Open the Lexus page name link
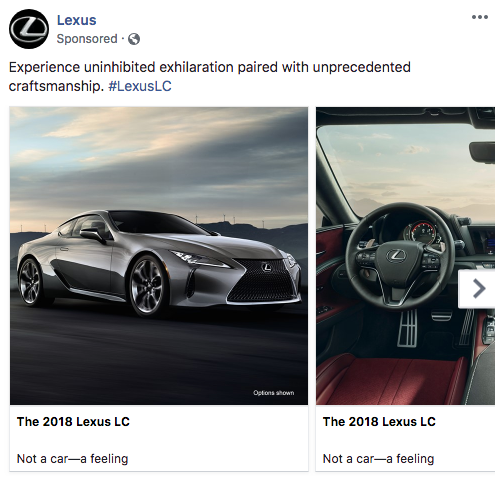The image size is (495, 485). coord(76,20)
